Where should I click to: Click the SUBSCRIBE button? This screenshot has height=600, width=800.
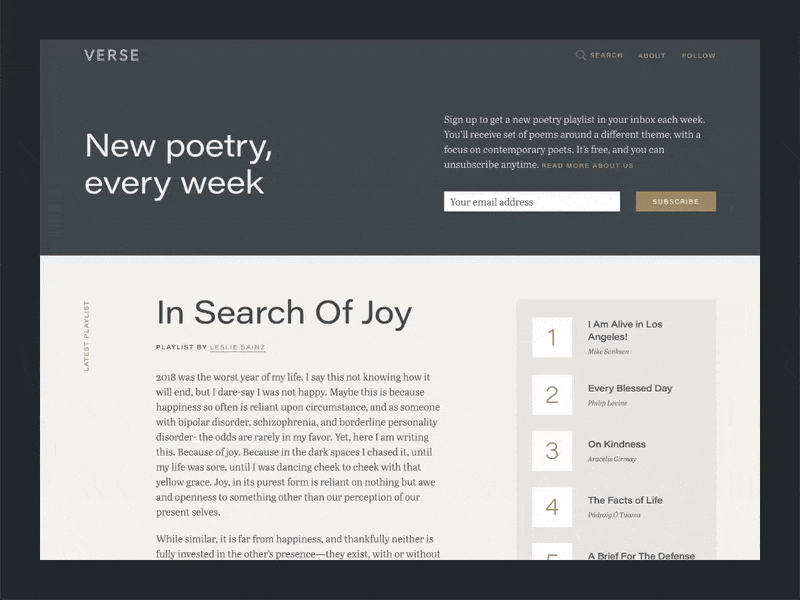click(675, 201)
